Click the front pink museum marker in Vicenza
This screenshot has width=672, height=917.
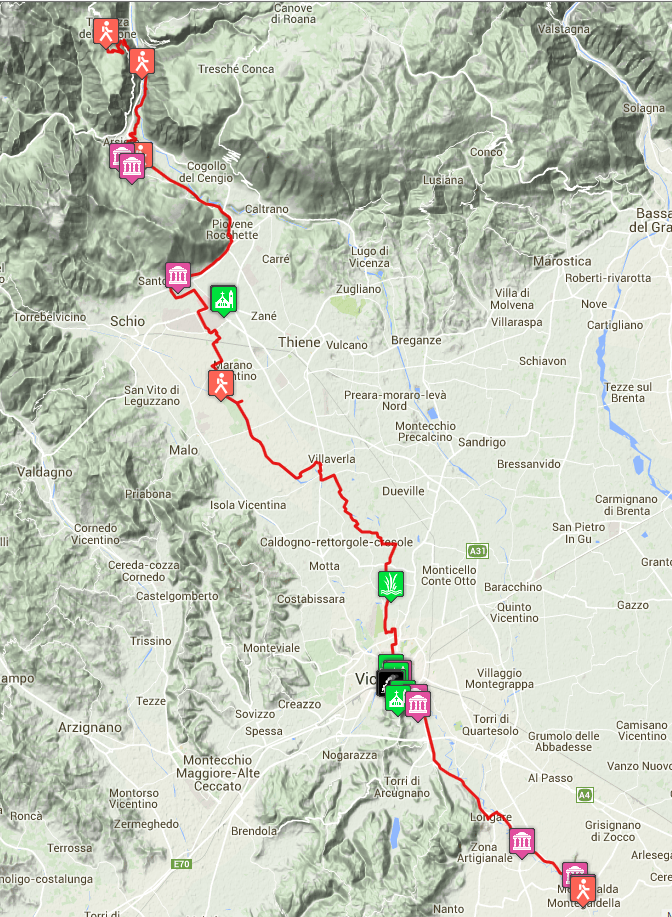[x=418, y=704]
